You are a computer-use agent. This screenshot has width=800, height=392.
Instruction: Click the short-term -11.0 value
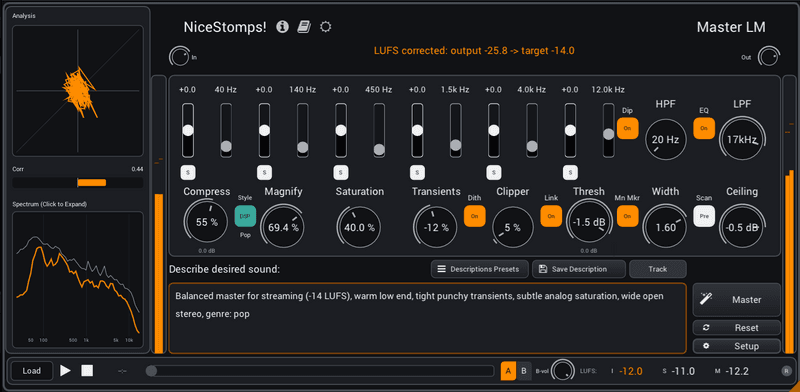coord(683,371)
